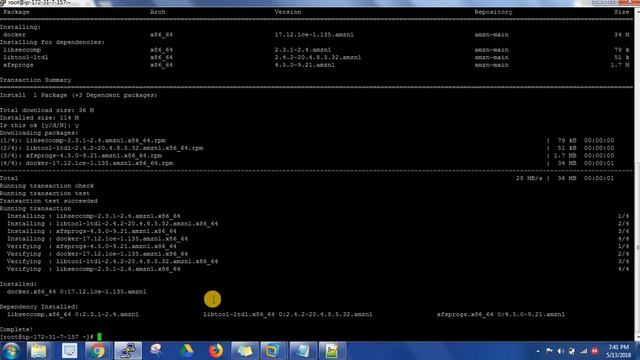
Task: Open the Windows Start menu orb
Action: (x=11, y=351)
